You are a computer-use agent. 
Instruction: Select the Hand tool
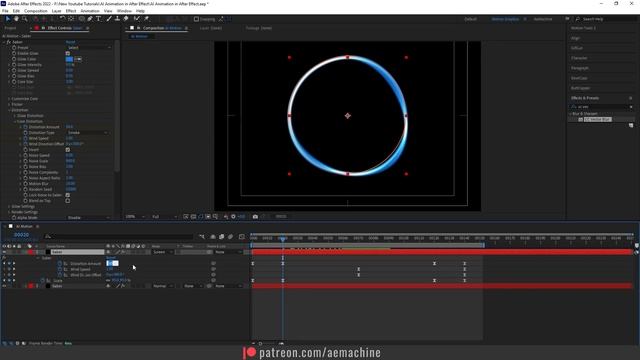click(16, 19)
